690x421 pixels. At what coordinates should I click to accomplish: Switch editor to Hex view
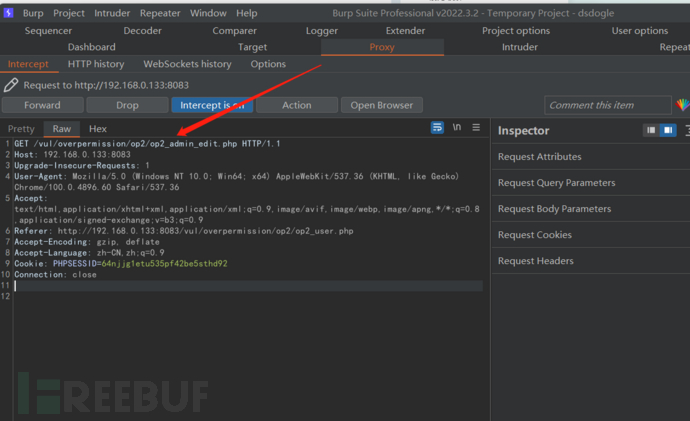point(98,129)
